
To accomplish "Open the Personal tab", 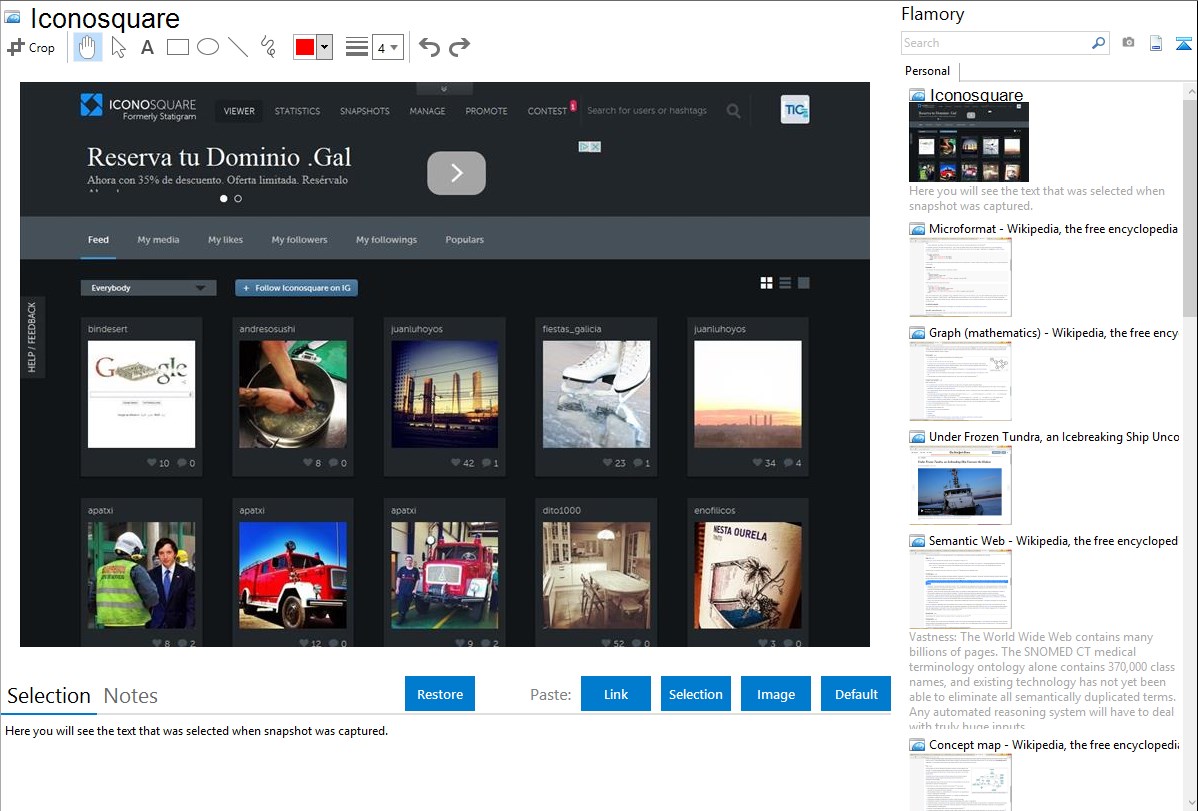I will [928, 71].
